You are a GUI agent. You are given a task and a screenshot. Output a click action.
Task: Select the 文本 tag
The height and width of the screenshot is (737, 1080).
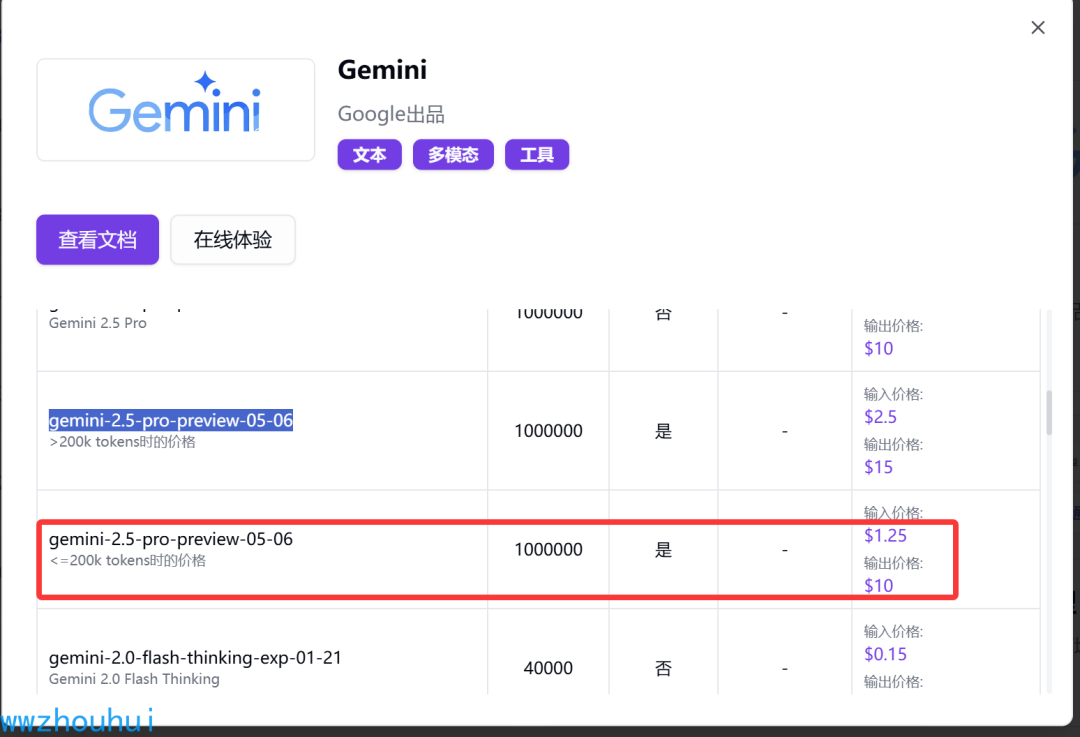[x=369, y=154]
